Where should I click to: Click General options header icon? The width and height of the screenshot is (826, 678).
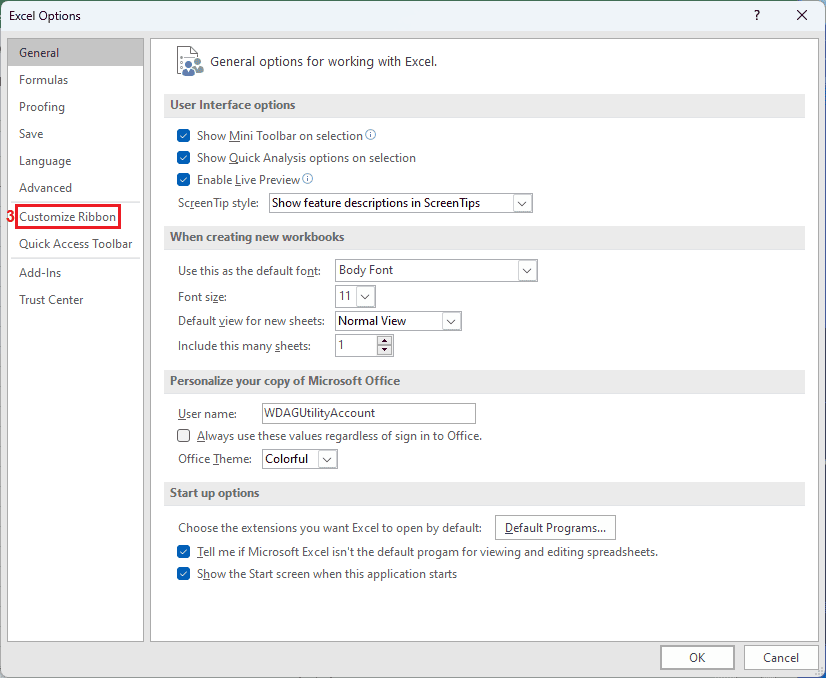tap(190, 61)
